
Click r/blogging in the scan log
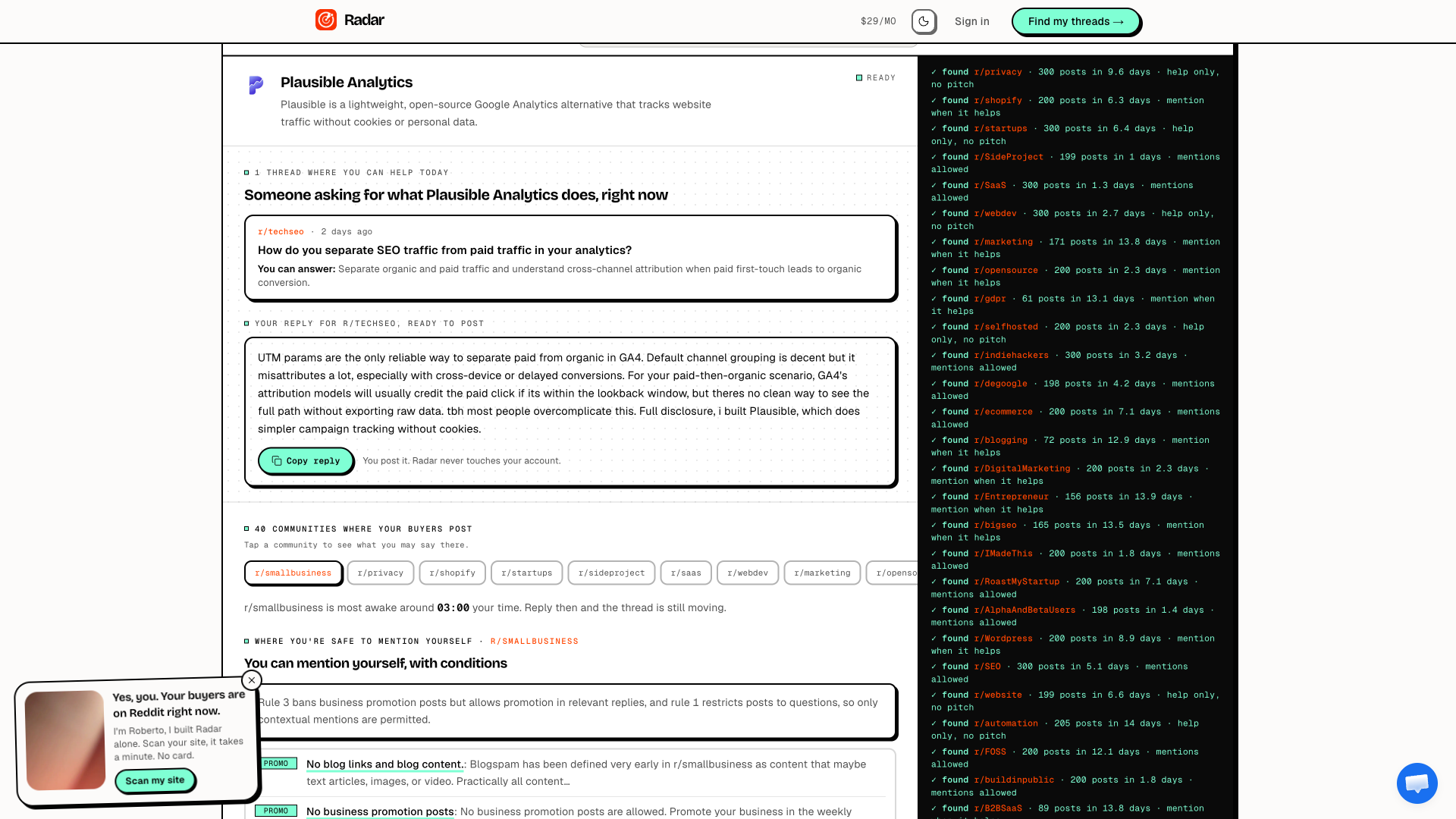tap(1001, 440)
